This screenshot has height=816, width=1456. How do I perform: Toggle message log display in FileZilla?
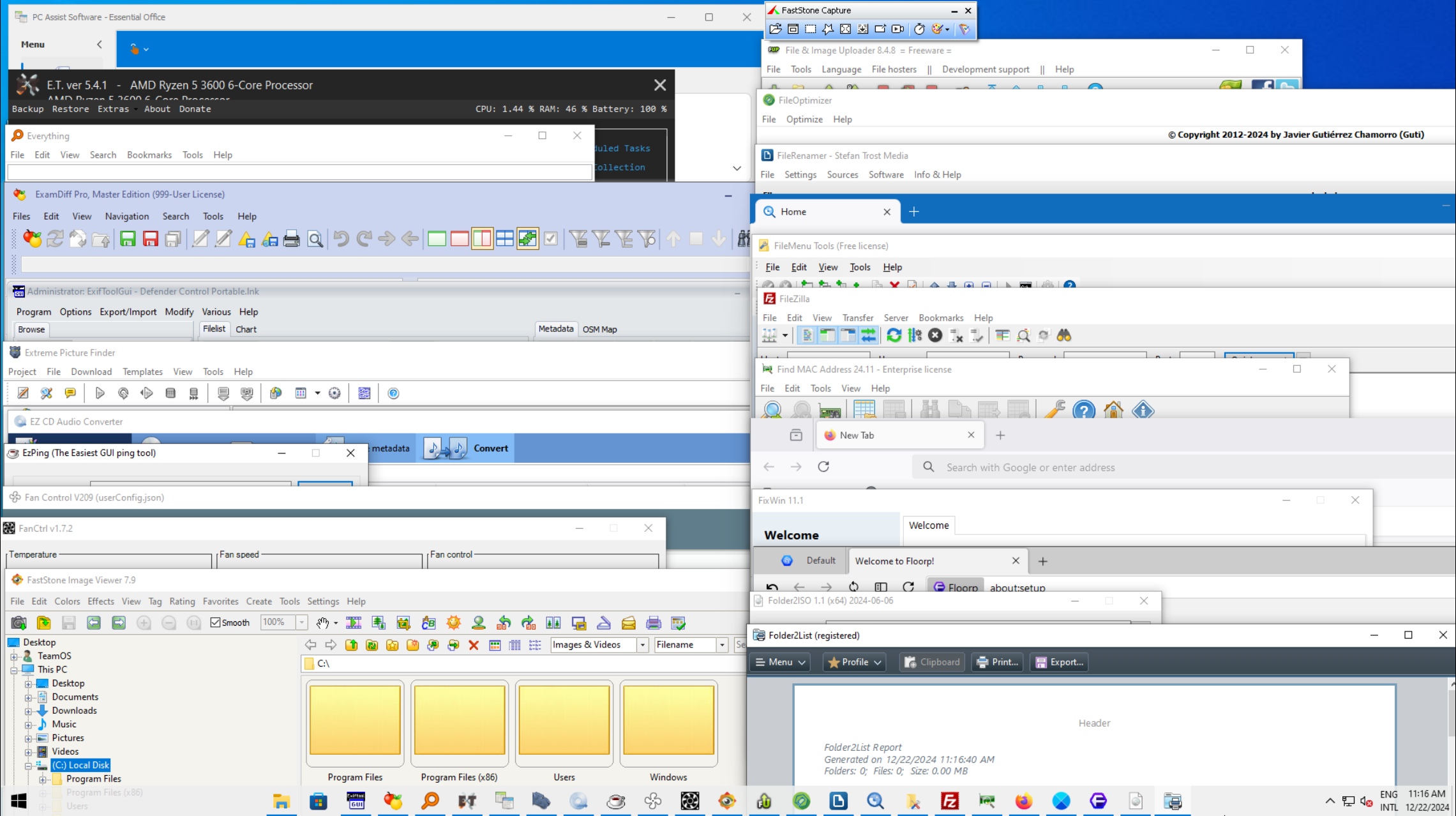pos(807,336)
